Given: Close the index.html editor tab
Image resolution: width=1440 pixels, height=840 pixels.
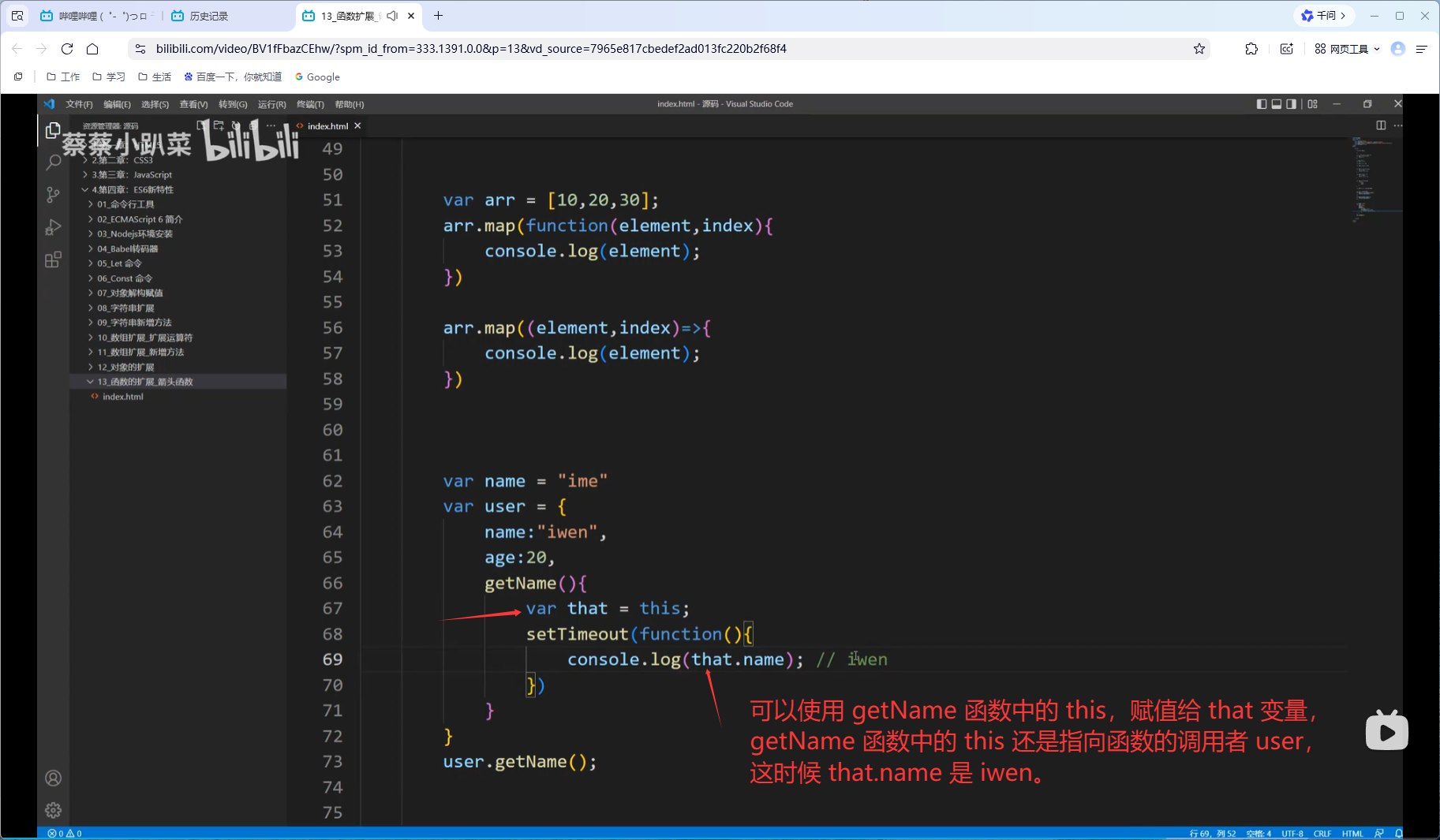Looking at the screenshot, I should pos(357,126).
